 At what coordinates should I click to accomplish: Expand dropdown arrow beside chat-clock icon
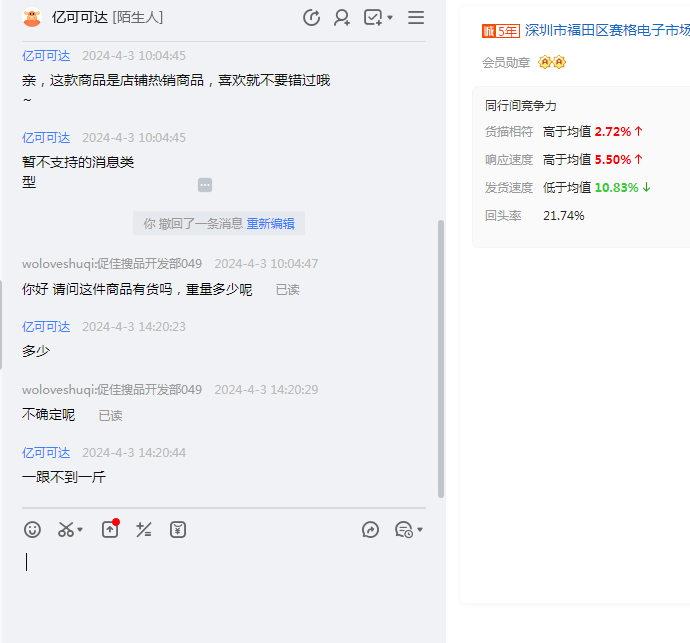pos(420,530)
